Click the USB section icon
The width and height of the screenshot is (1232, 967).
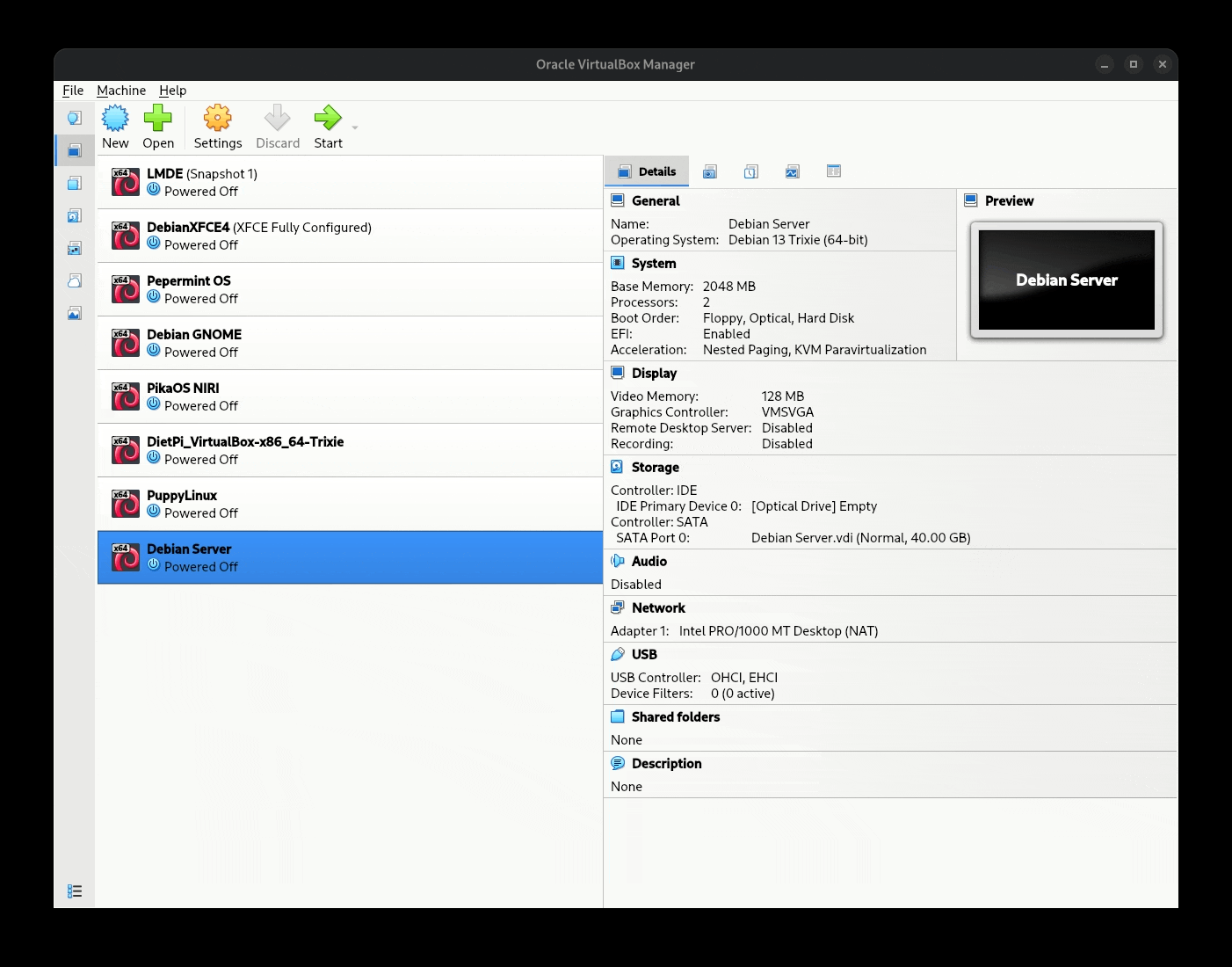pos(618,654)
